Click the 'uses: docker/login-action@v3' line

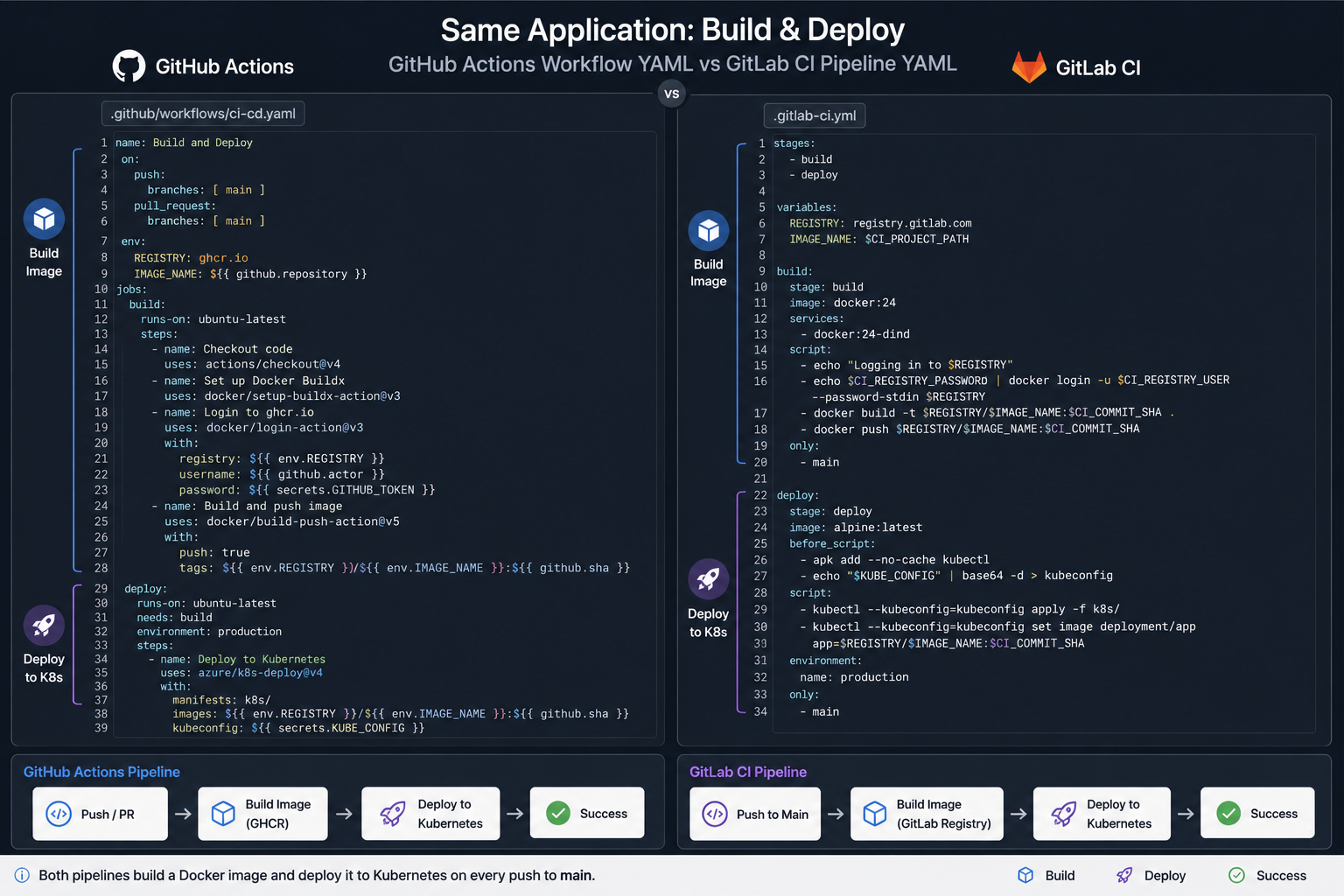point(263,428)
